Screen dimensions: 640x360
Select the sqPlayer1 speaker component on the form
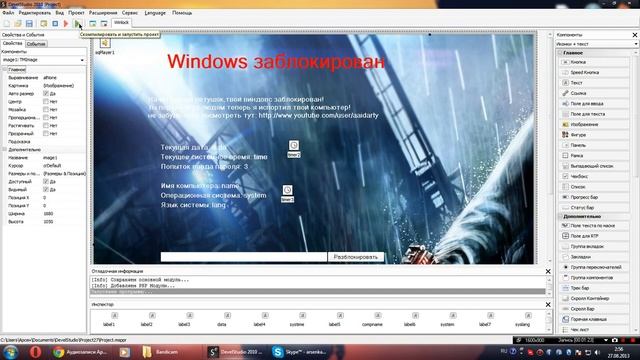pyautogui.click(x=105, y=43)
